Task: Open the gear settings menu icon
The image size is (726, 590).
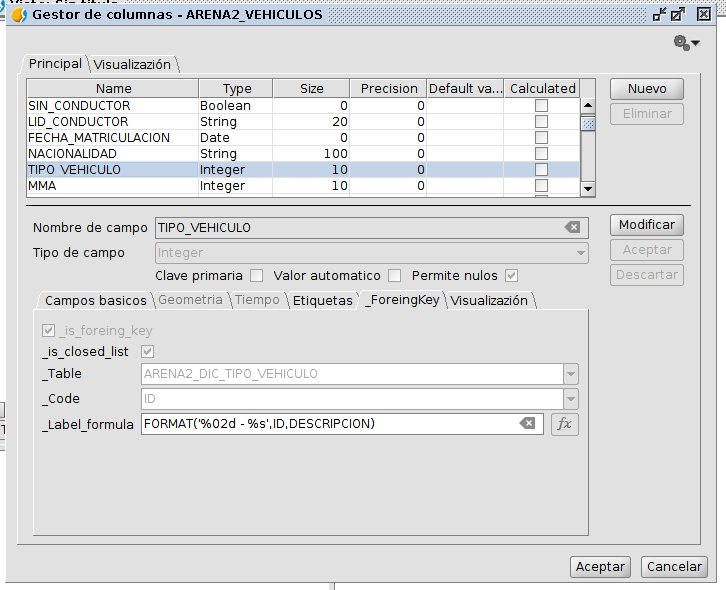Action: [684, 43]
